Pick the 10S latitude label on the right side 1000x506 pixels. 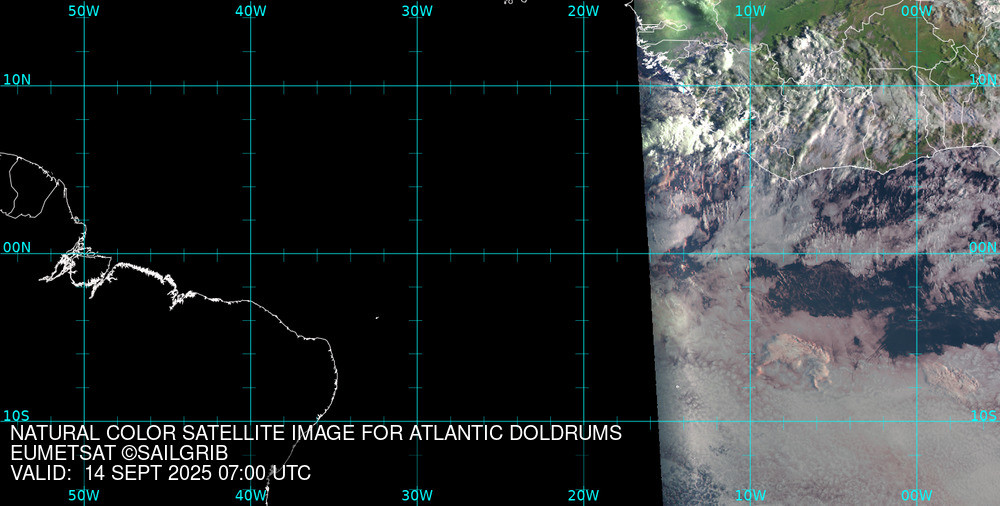pos(983,416)
